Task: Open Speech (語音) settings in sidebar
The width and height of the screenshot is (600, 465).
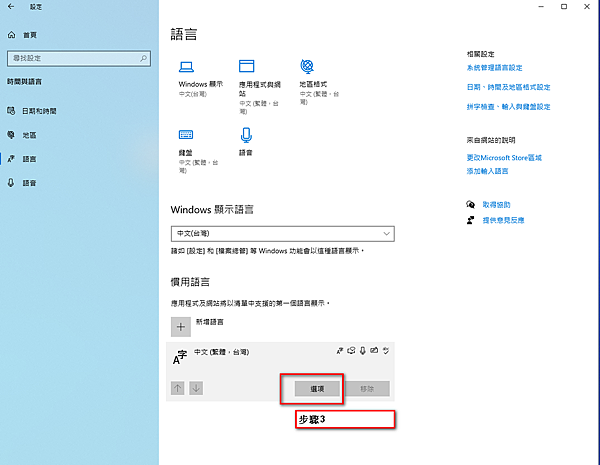Action: click(x=22, y=183)
